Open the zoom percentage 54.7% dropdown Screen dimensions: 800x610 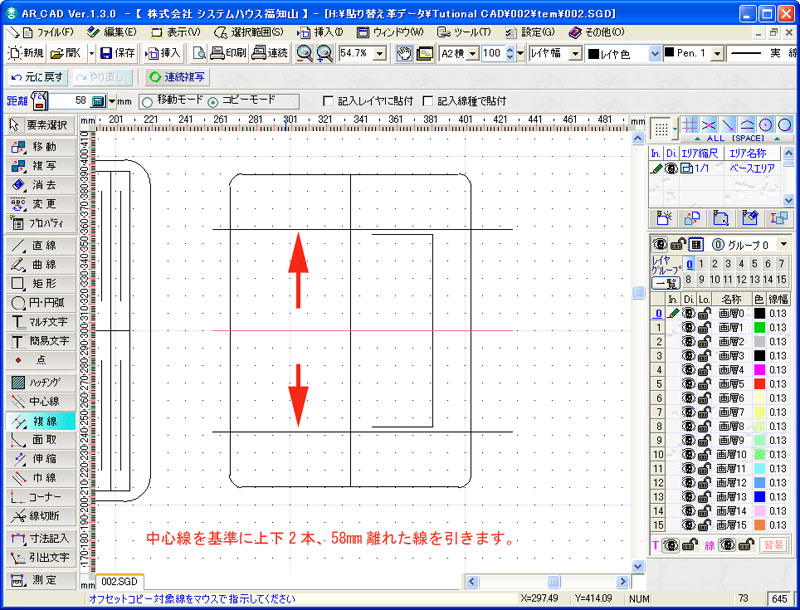click(380, 53)
